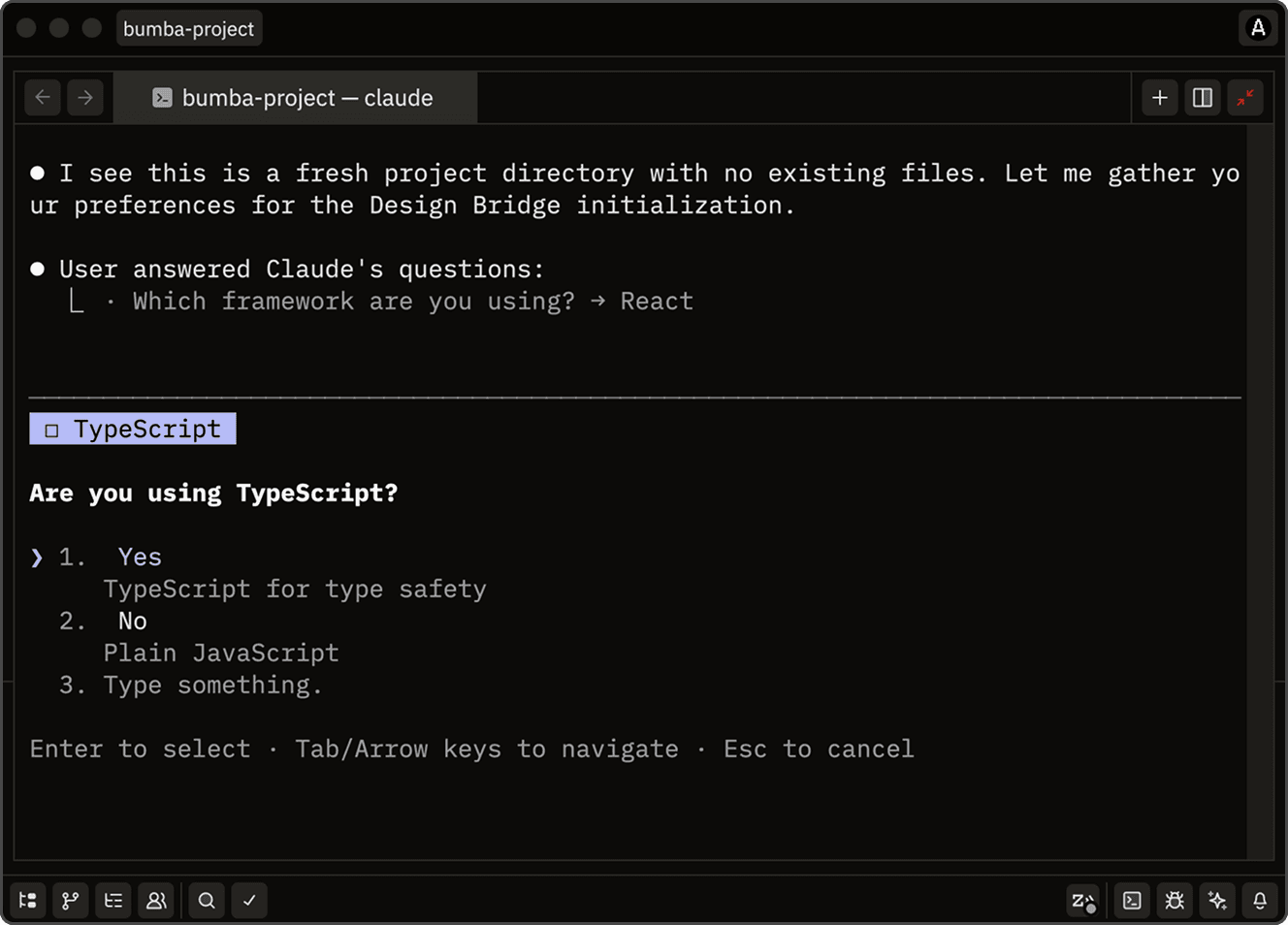This screenshot has width=1288, height=925.
Task: Click the zoom-out minimize pane button
Action: (x=1245, y=98)
